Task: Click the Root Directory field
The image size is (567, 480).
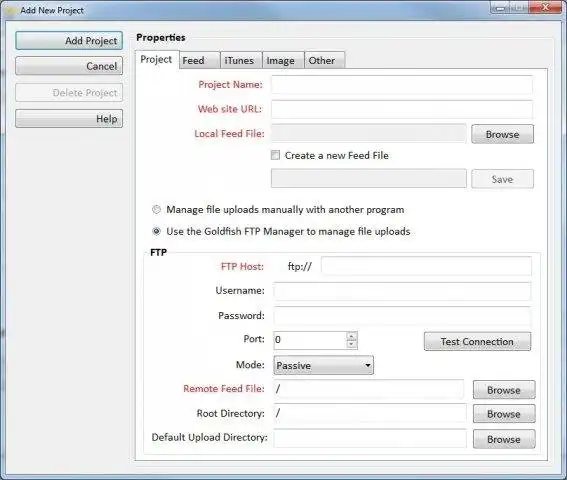Action: click(x=370, y=413)
